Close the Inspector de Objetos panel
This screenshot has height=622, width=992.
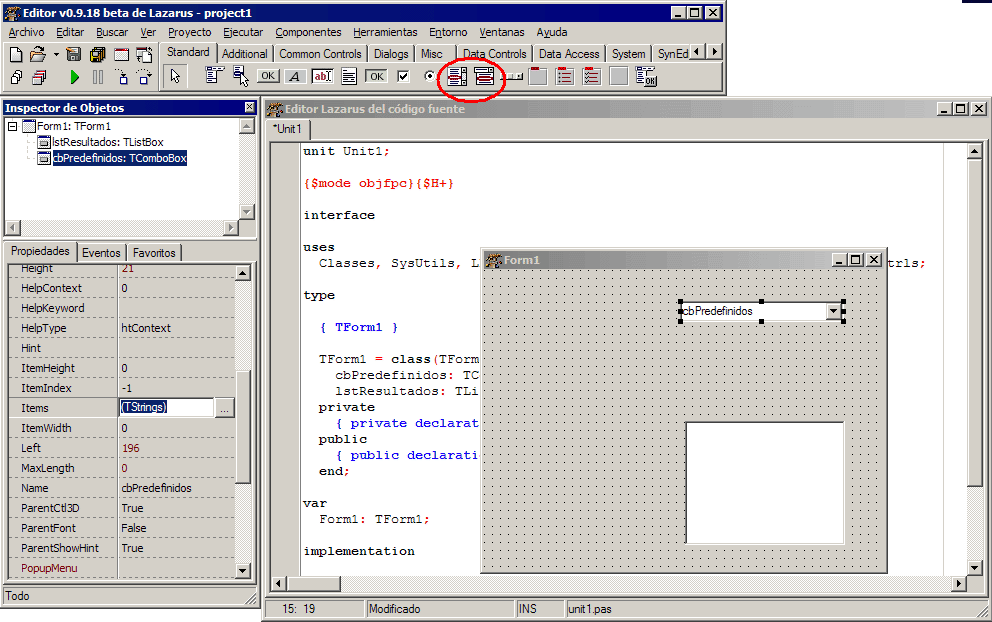tap(249, 108)
